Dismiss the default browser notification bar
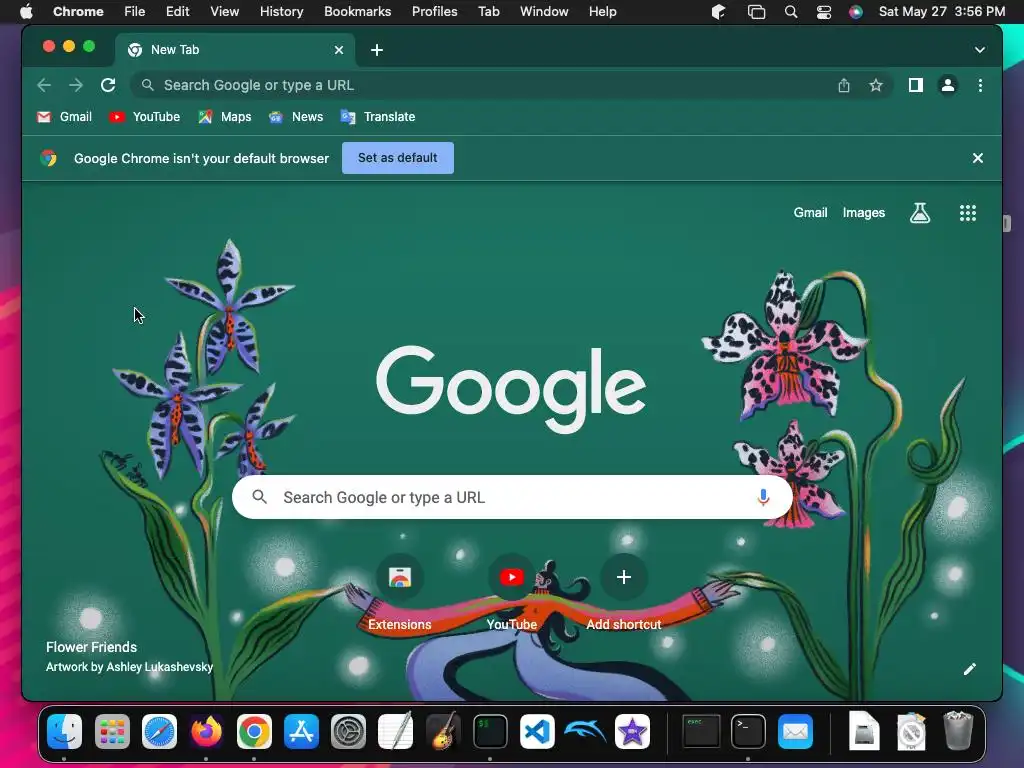The width and height of the screenshot is (1024, 768). click(978, 158)
